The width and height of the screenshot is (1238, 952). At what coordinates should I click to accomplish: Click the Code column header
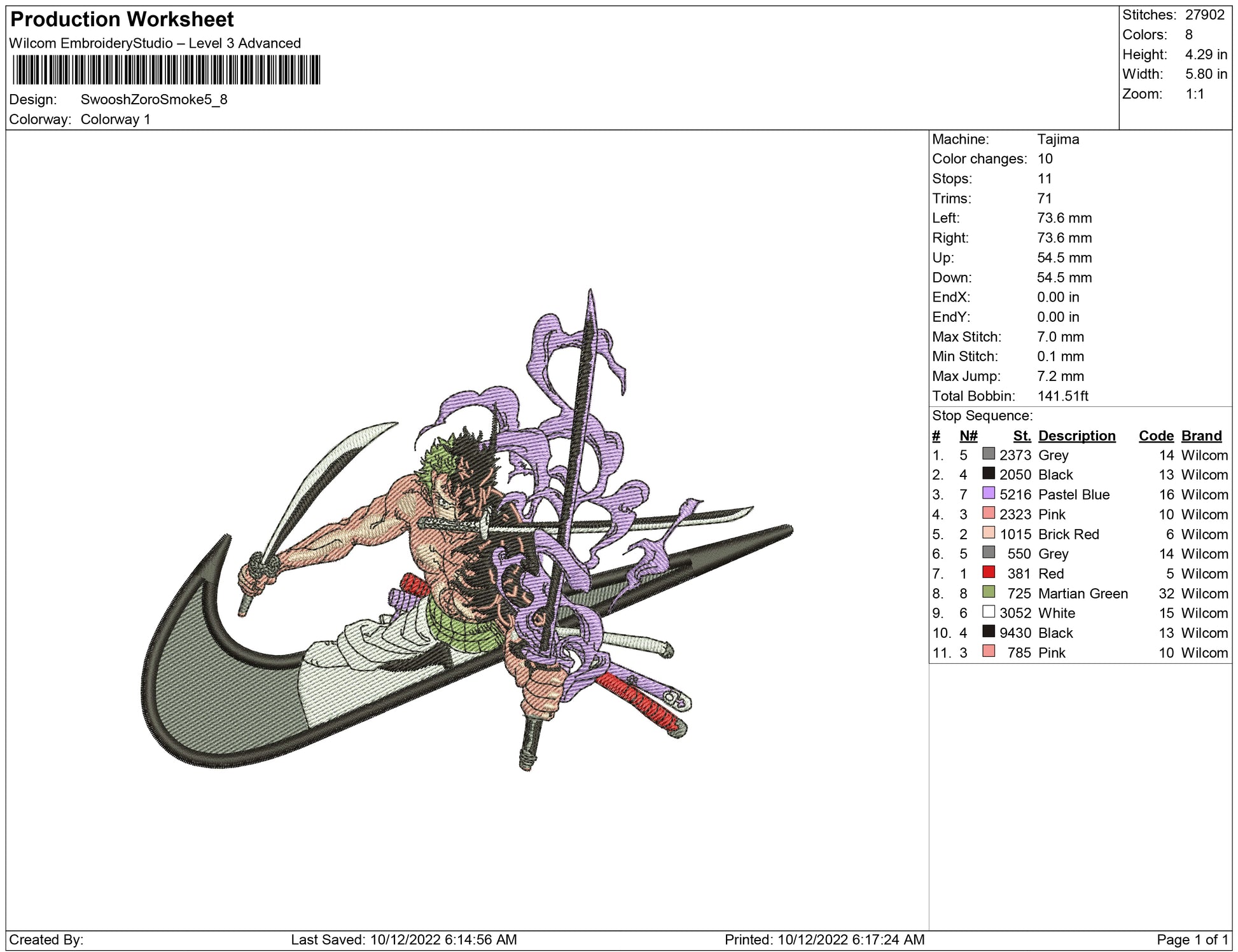[1156, 436]
